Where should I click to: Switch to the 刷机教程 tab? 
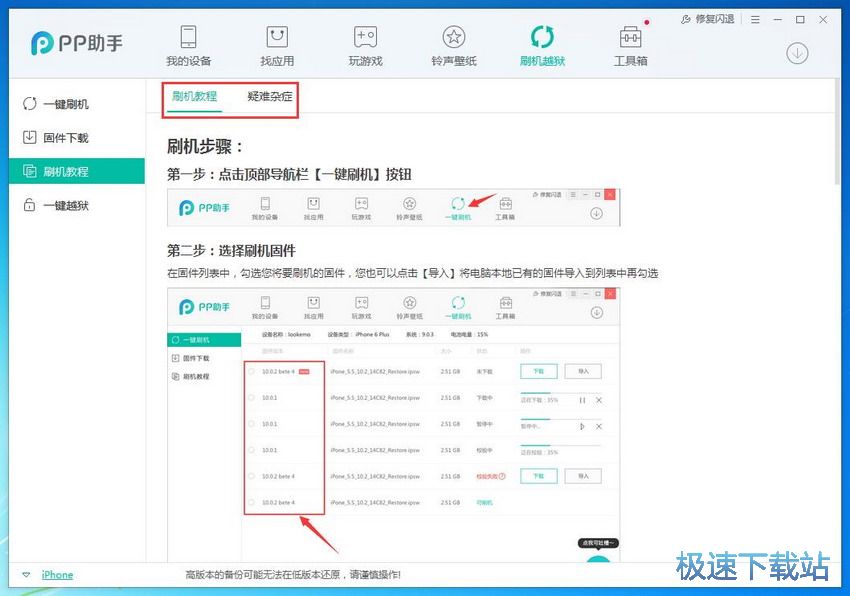[195, 97]
